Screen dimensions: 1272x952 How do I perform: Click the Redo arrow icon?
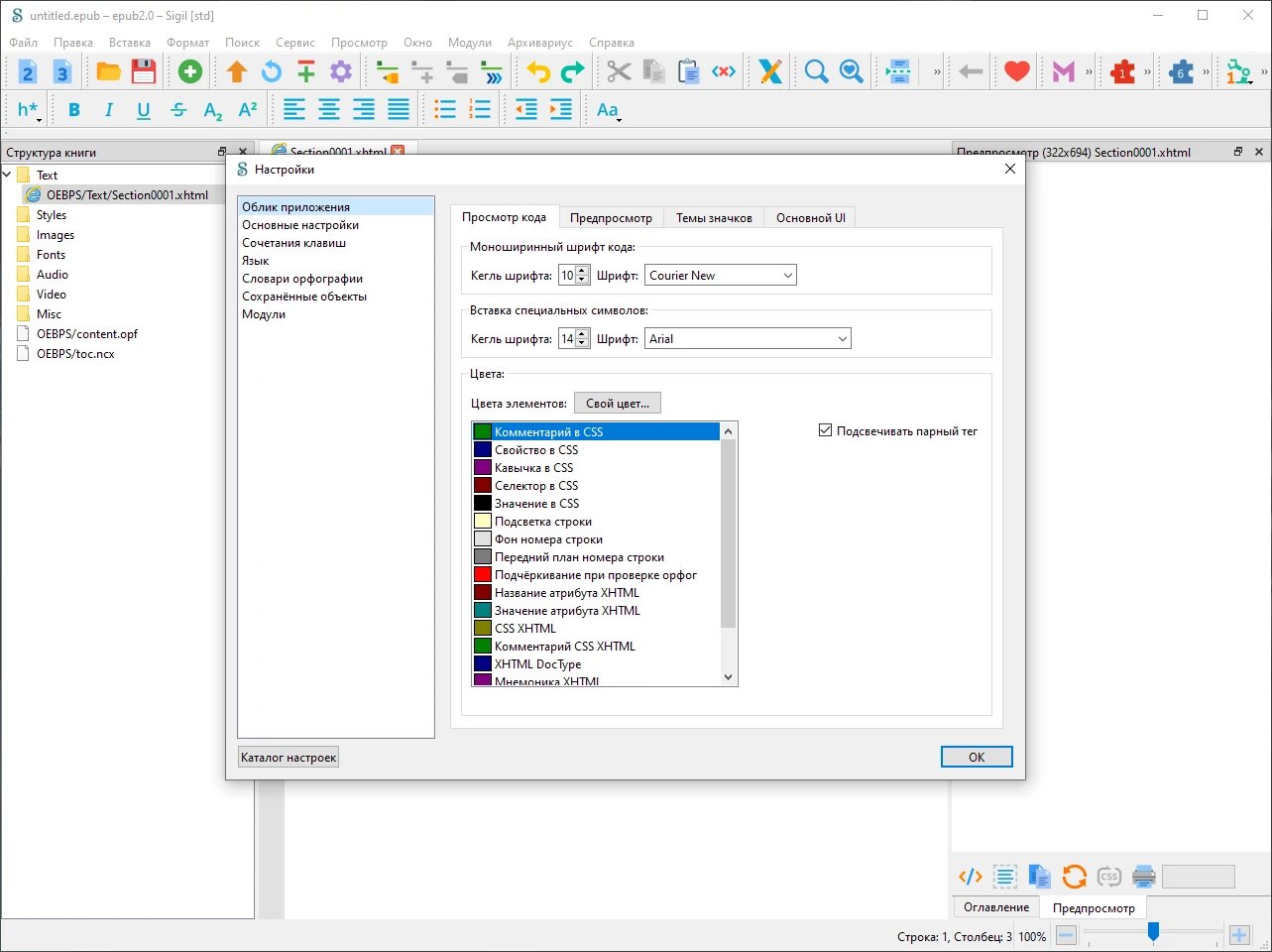coord(573,71)
